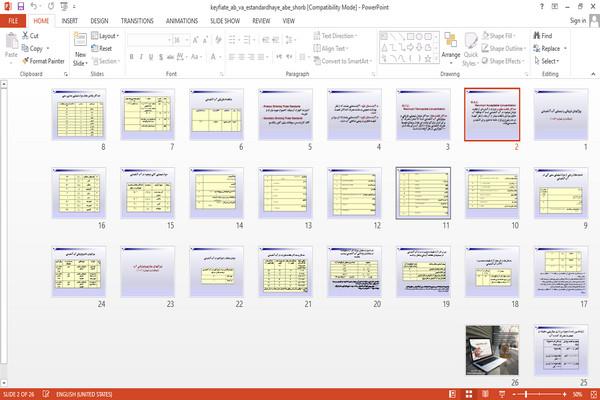Click the Clear All Formatting icon
This screenshot has width=600, height=400.
tap(218, 40)
